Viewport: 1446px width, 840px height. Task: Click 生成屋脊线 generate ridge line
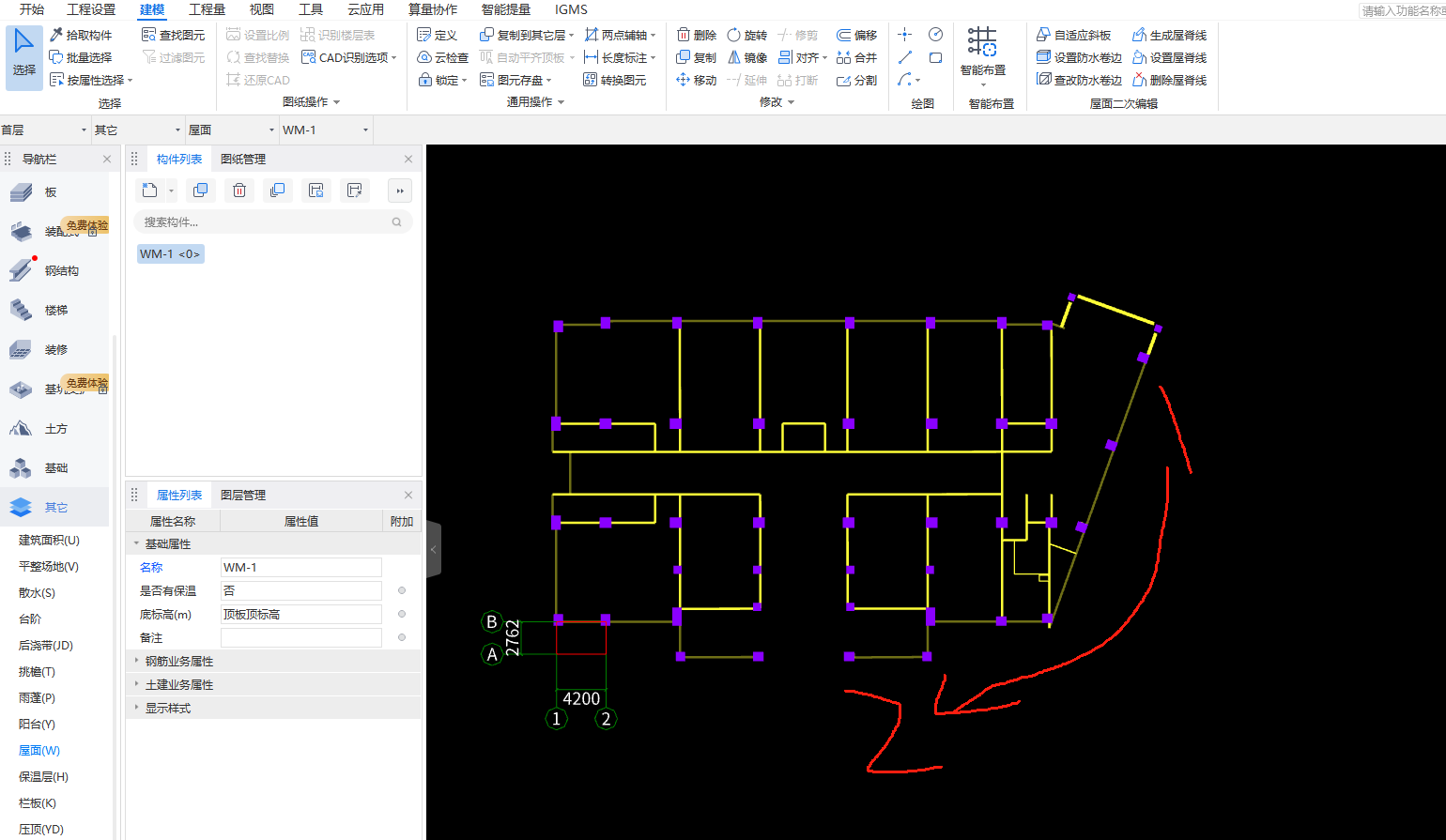[x=1170, y=35]
